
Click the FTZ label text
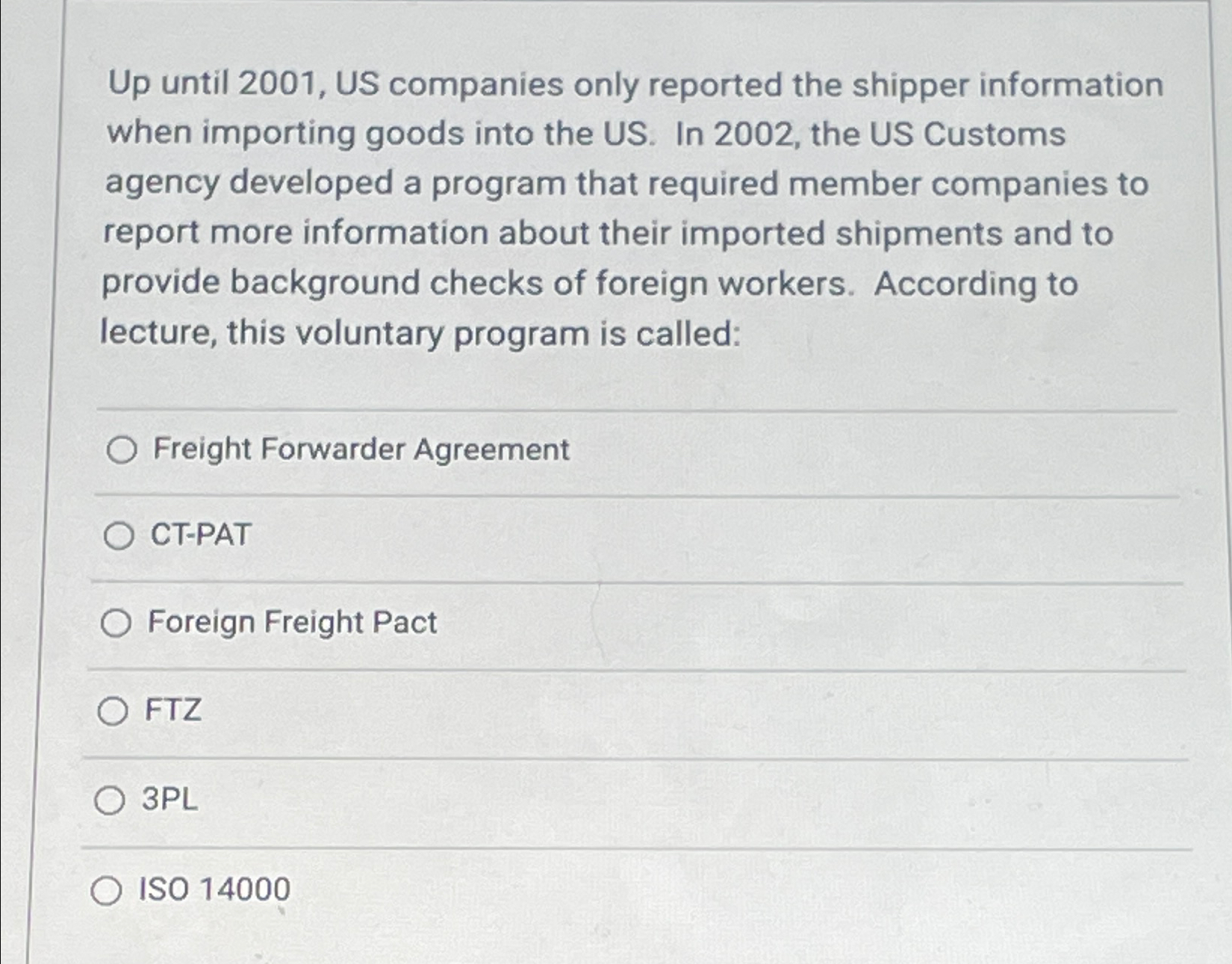point(172,711)
